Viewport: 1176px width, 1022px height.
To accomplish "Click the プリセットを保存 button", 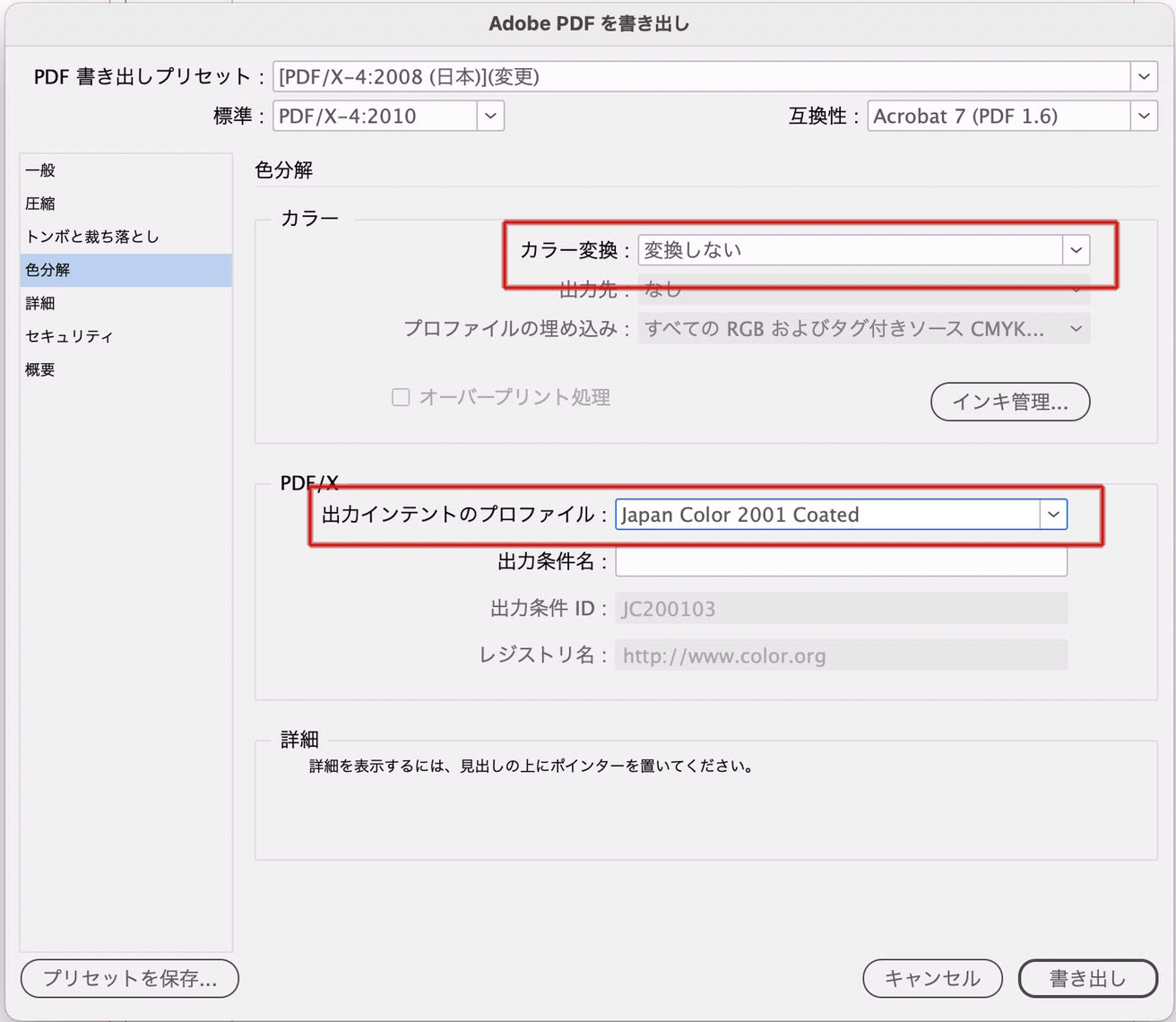I will click(x=130, y=978).
